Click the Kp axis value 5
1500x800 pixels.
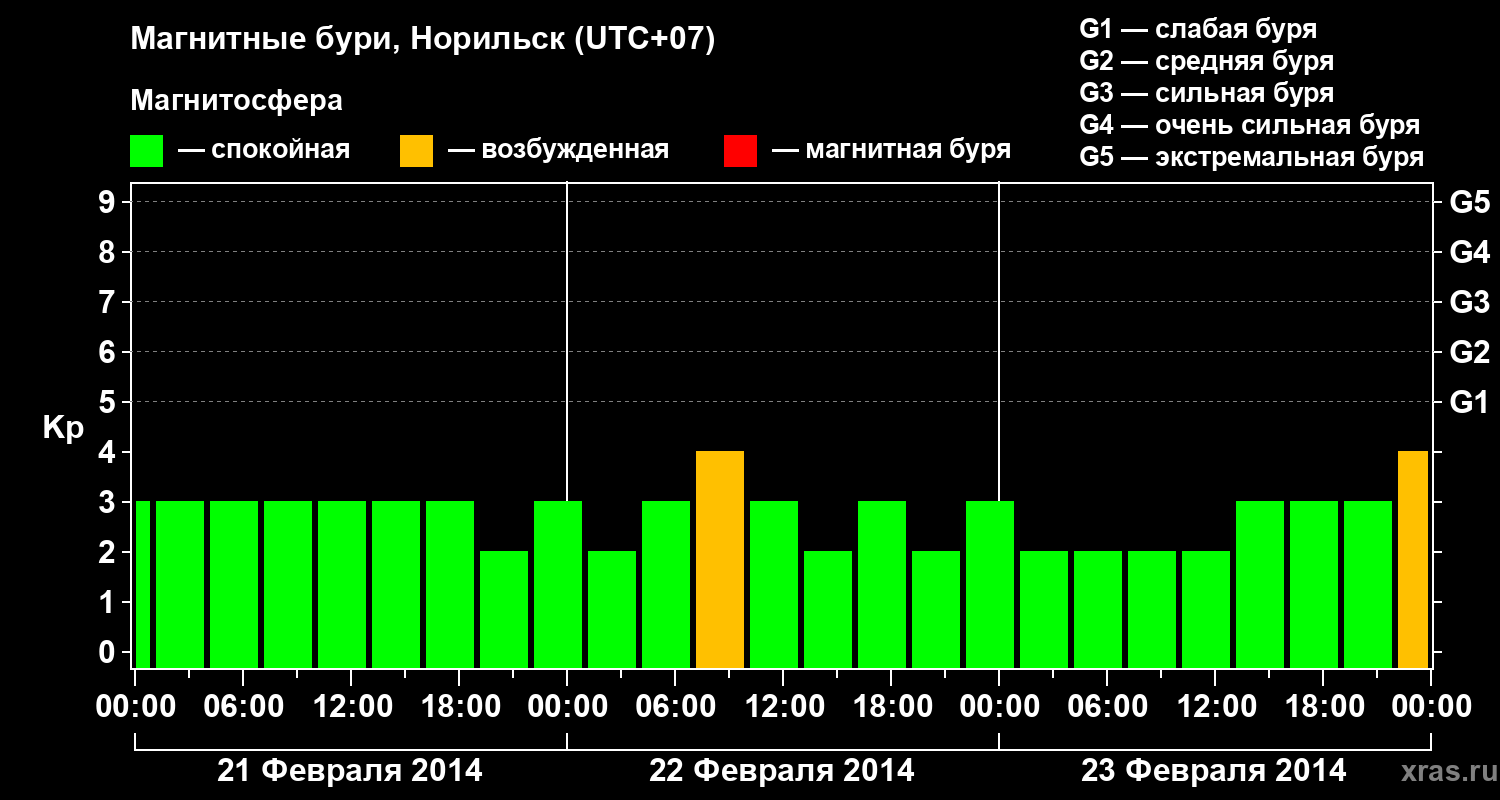(x=109, y=402)
